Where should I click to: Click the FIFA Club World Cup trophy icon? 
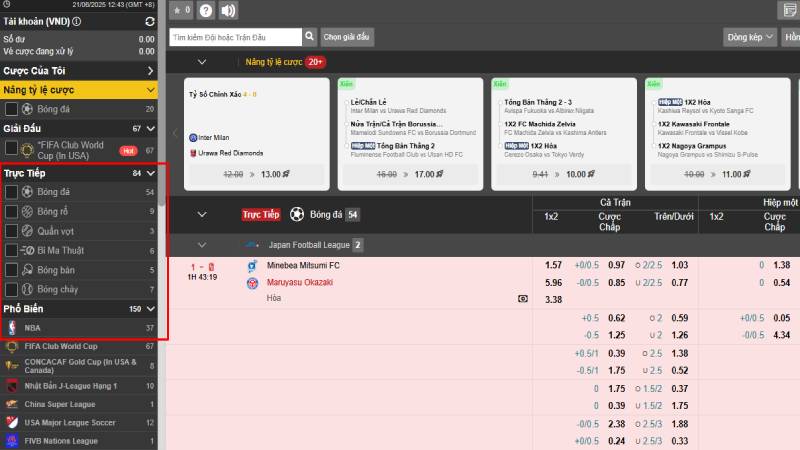click(x=11, y=346)
